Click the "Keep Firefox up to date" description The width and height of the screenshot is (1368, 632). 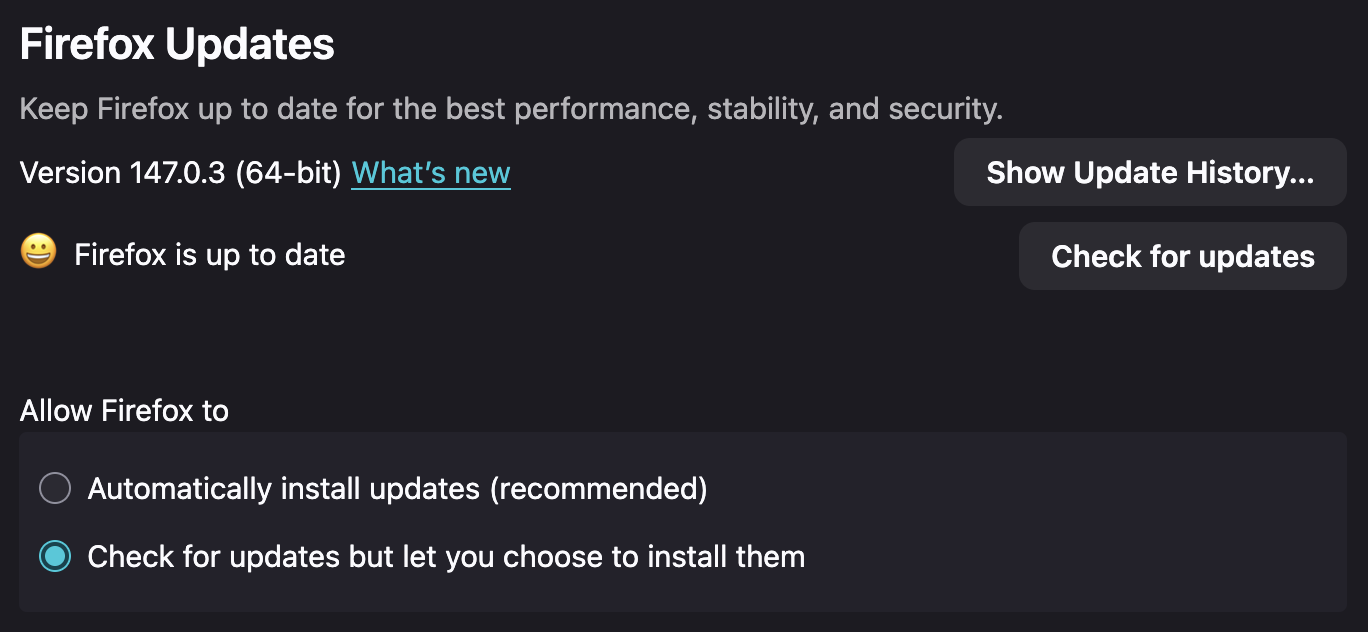[510, 109]
